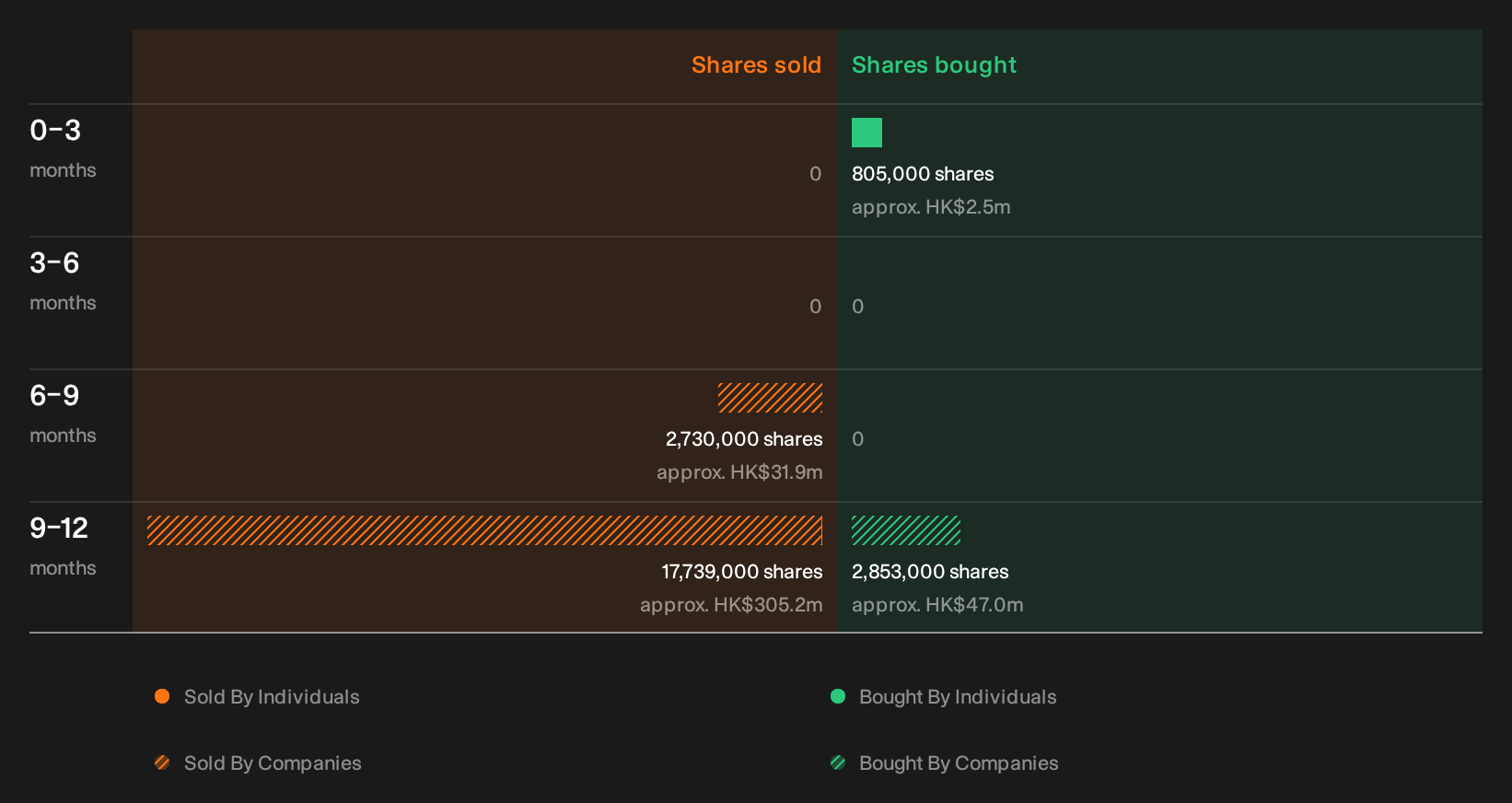
Task: Click the approx. HK$47.0m amount
Action: tap(937, 605)
